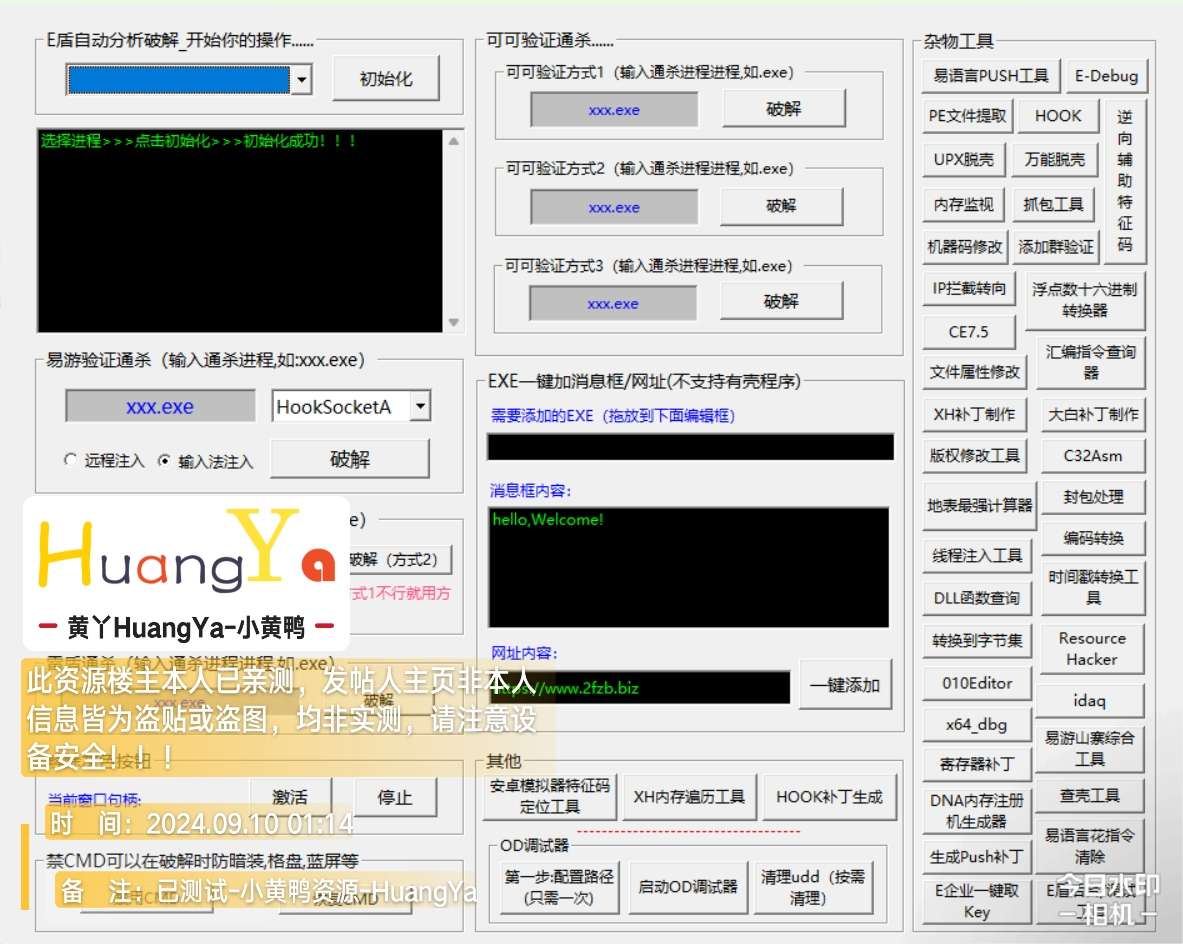Click the xxx.exe field in 可可验证方式1
The height and width of the screenshot is (944, 1183).
coord(614,110)
